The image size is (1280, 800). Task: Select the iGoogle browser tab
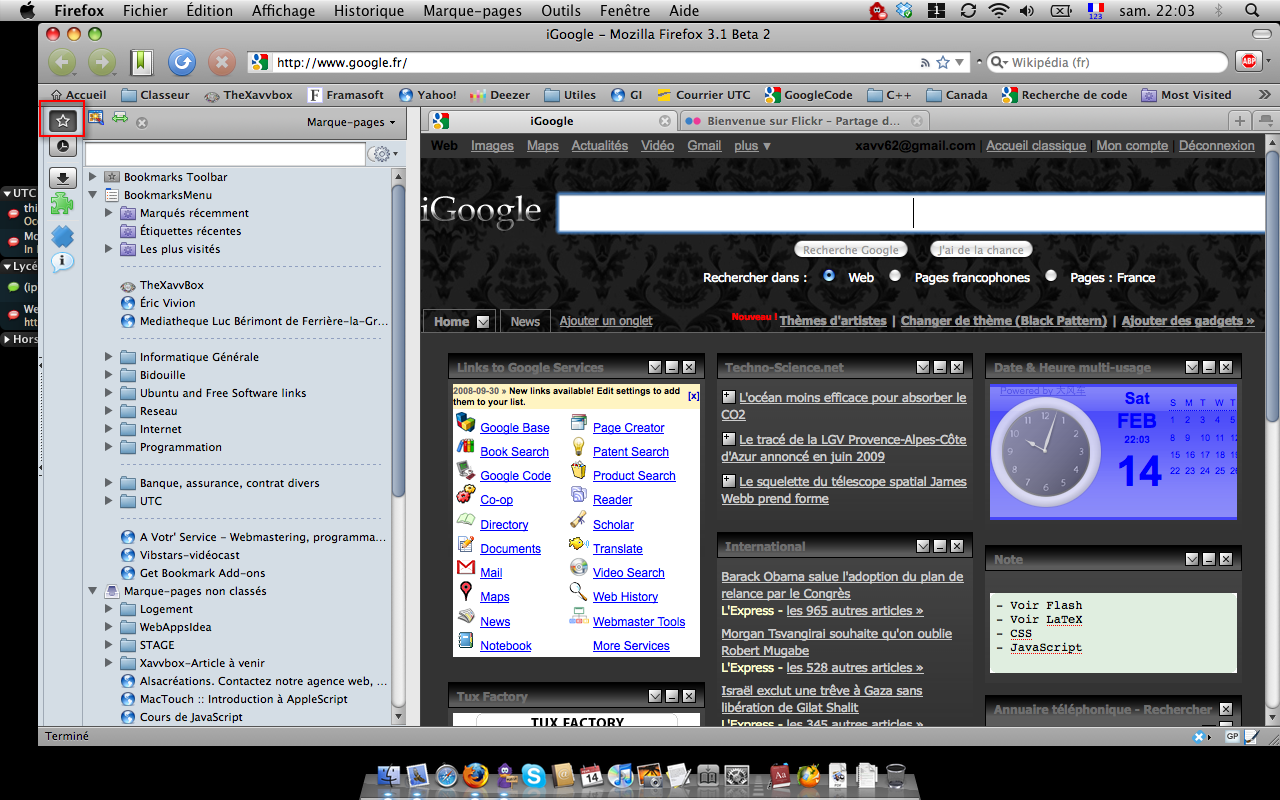551,121
